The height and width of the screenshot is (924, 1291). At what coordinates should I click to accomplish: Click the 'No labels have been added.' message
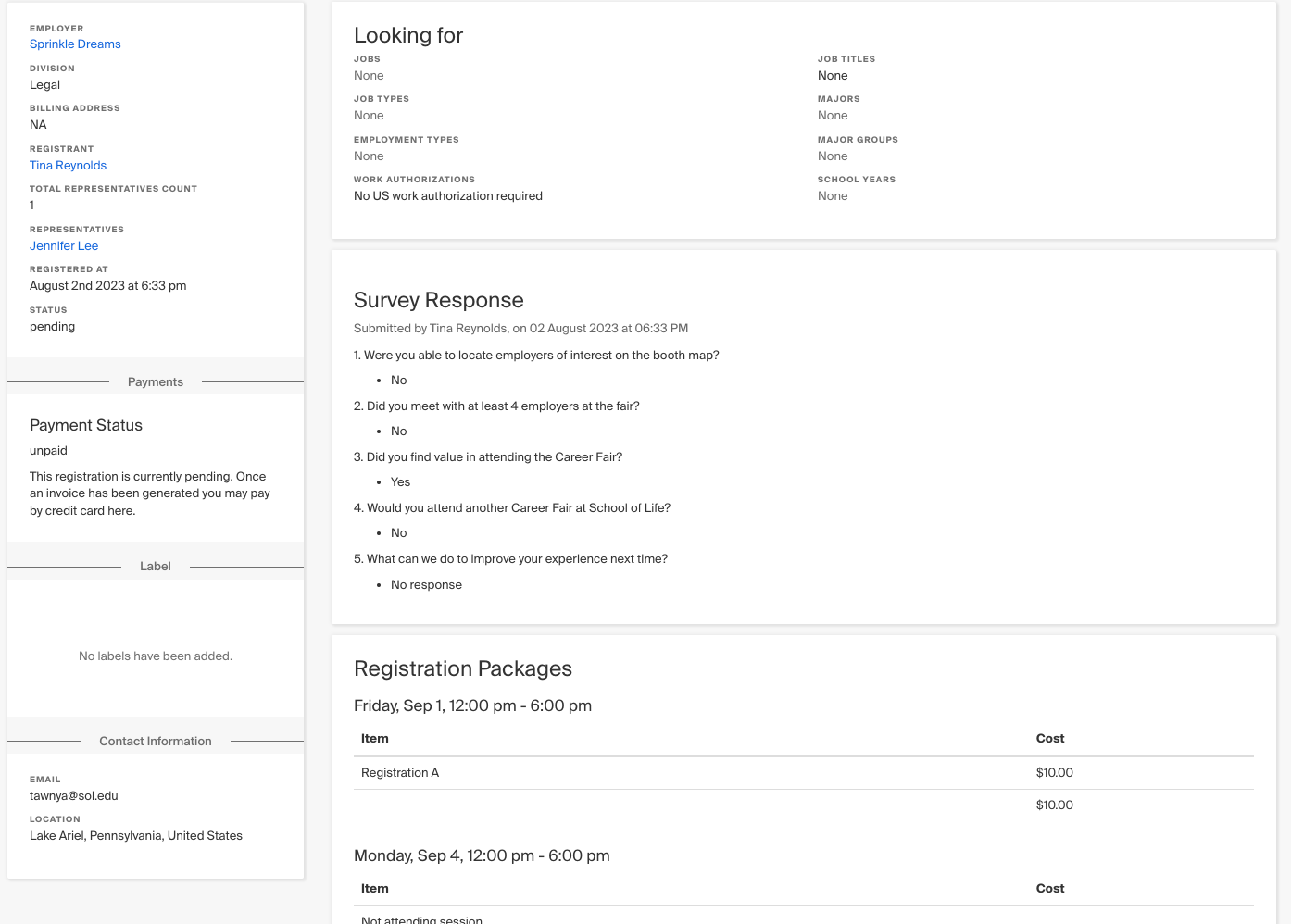156,656
